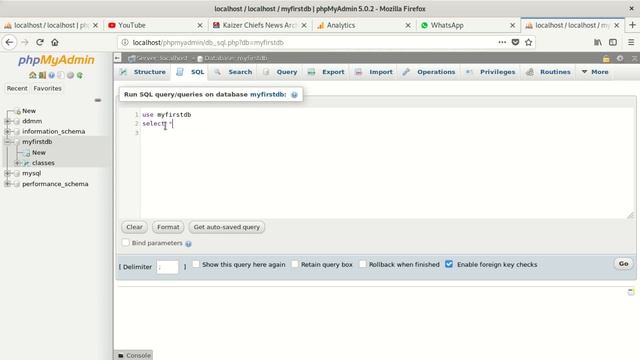Run the query with Go

(x=623, y=264)
